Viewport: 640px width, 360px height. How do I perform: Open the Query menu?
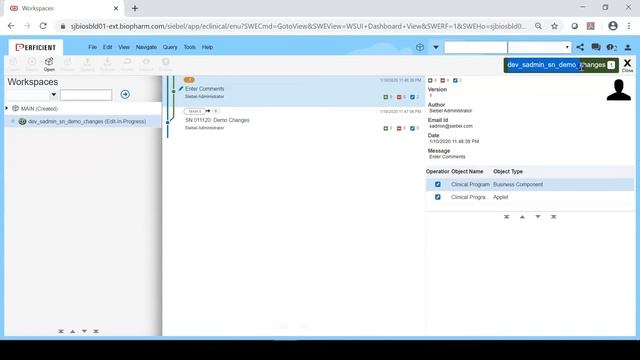170,47
